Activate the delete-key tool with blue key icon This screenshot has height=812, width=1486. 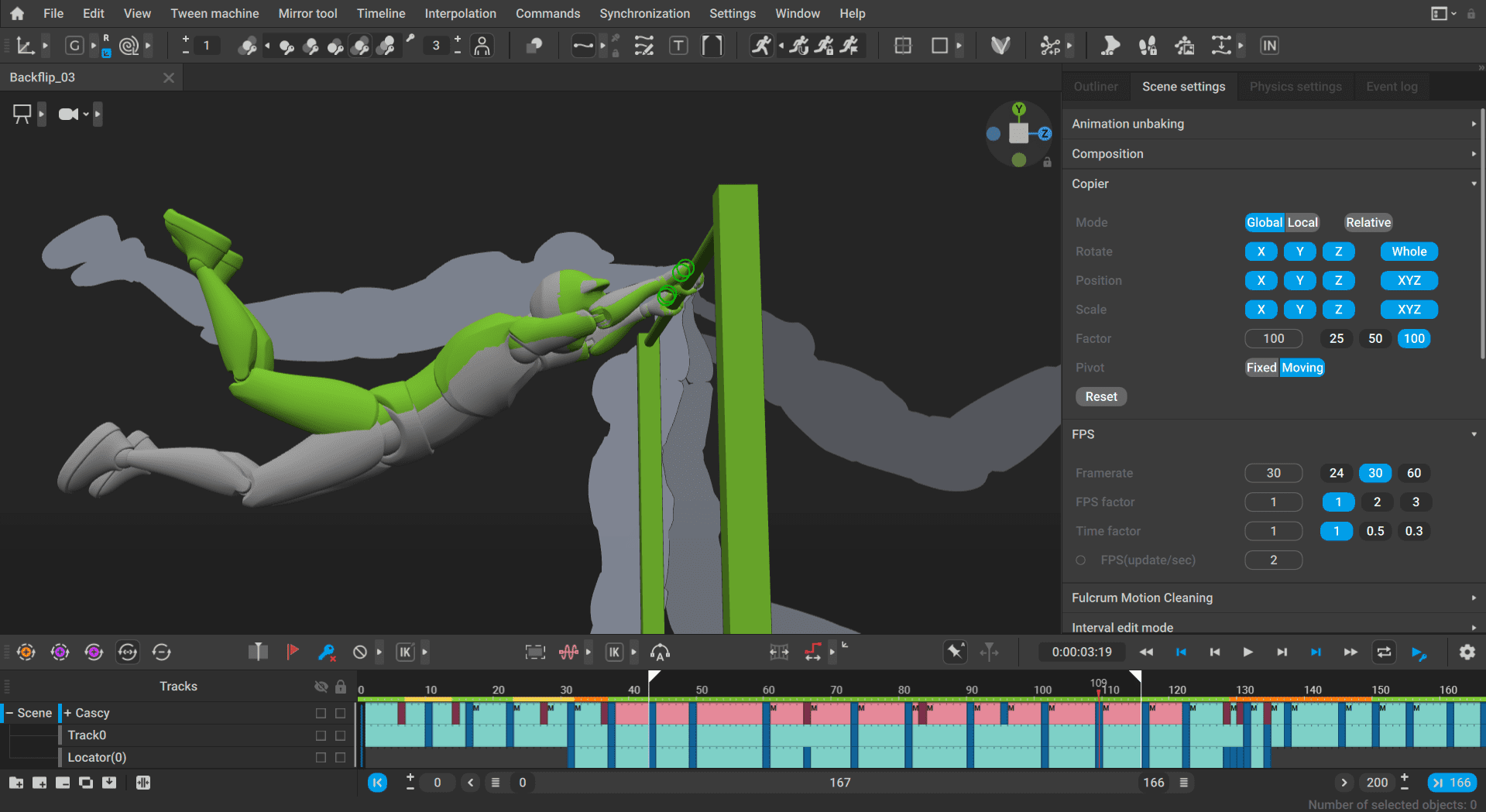click(327, 652)
